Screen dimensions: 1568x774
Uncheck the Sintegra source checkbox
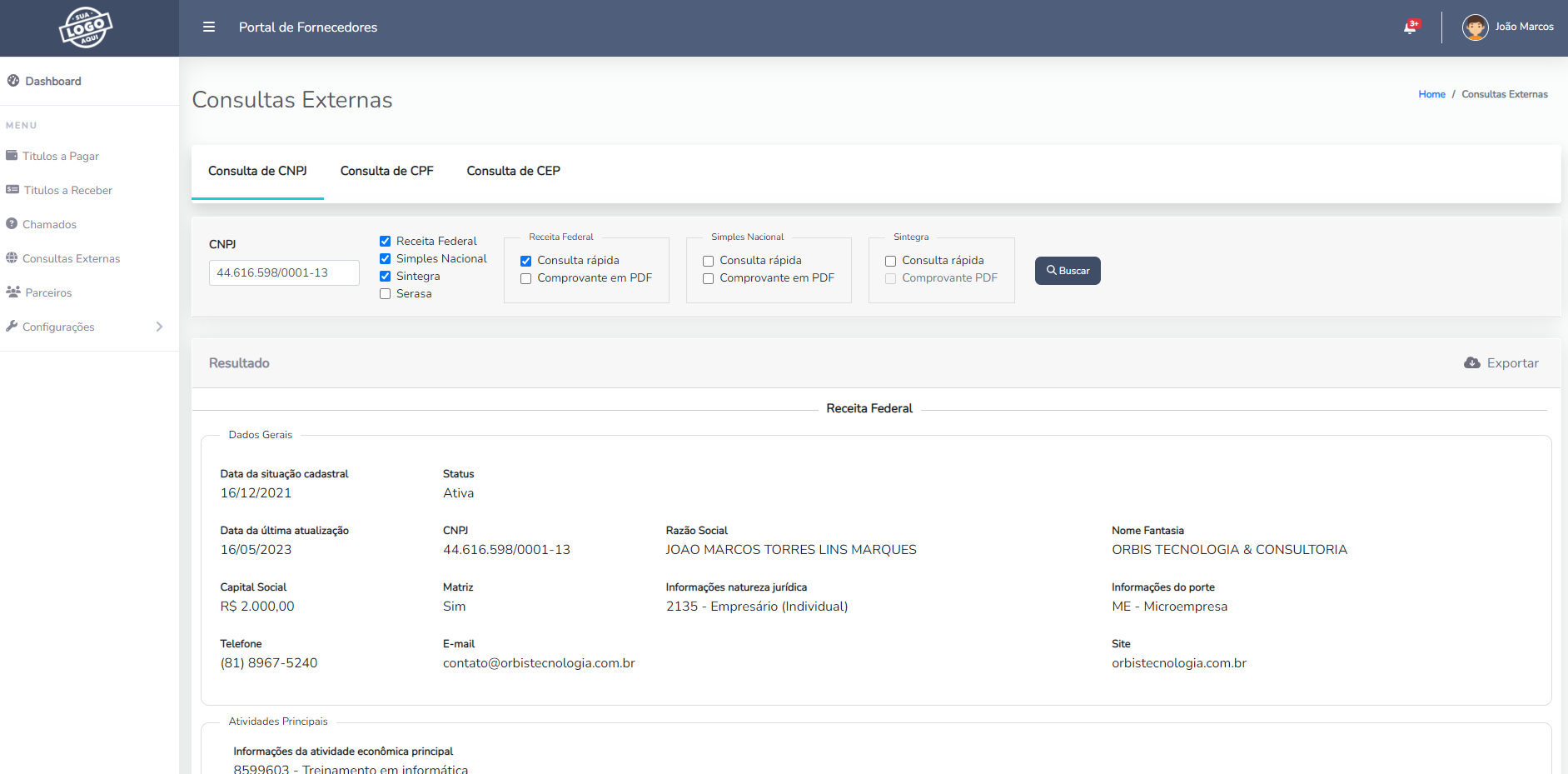click(385, 277)
